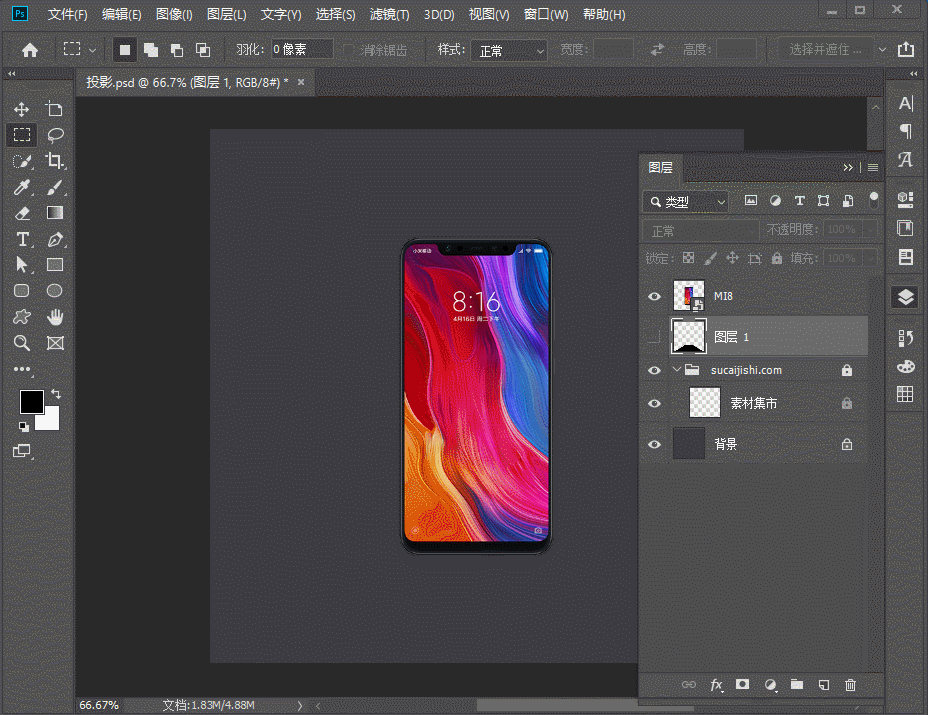Open the 窗口(W) menu
Screen dimensions: 928x715
point(546,14)
